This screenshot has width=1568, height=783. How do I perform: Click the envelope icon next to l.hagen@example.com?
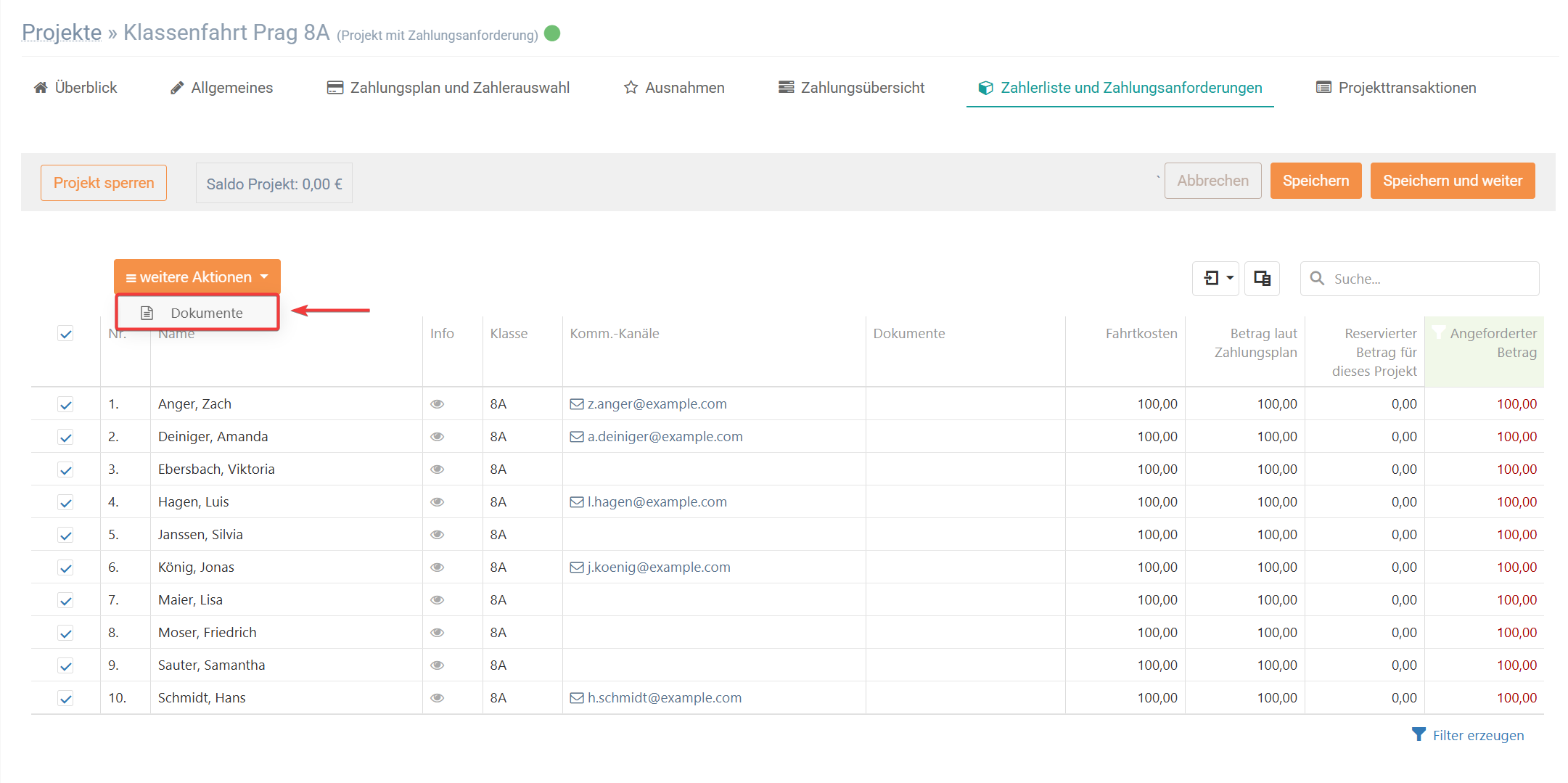point(576,502)
